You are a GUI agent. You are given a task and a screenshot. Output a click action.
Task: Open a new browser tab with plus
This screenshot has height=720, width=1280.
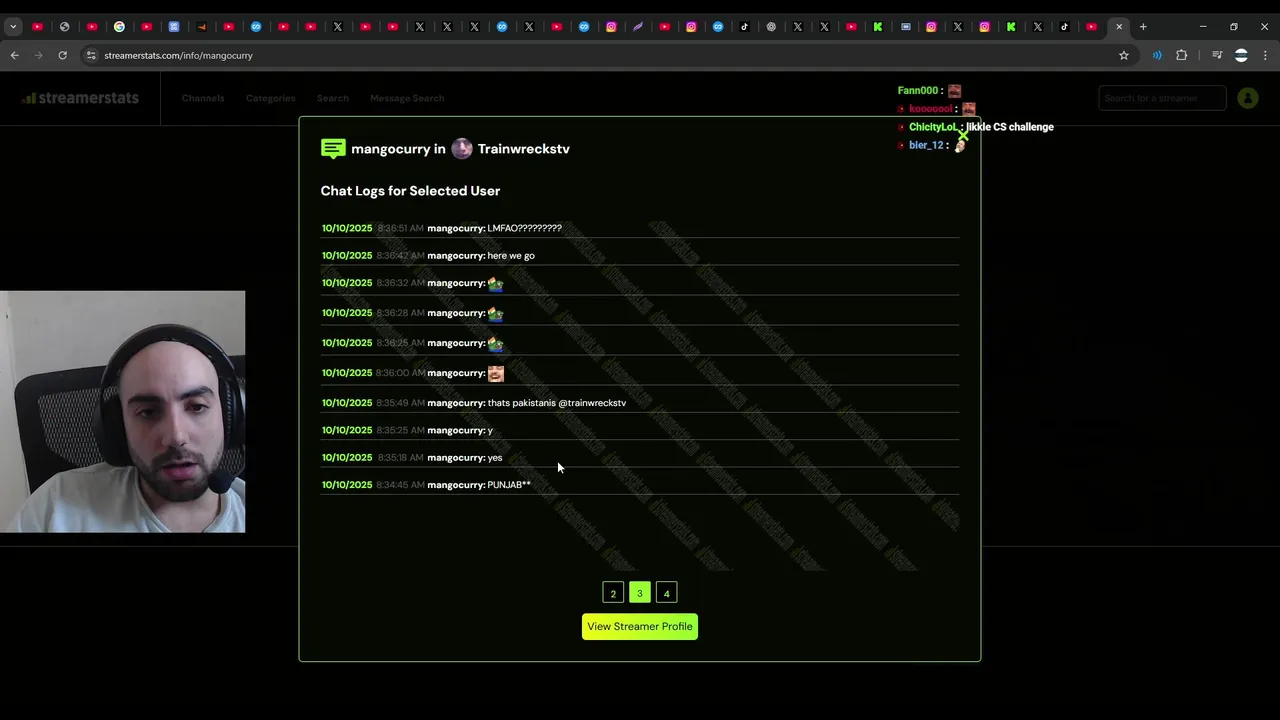pyautogui.click(x=1143, y=27)
